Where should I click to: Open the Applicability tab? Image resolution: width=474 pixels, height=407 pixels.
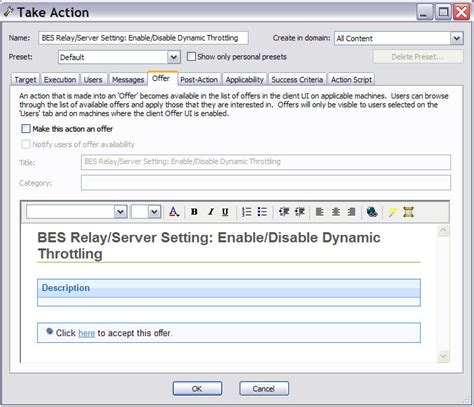tap(245, 80)
